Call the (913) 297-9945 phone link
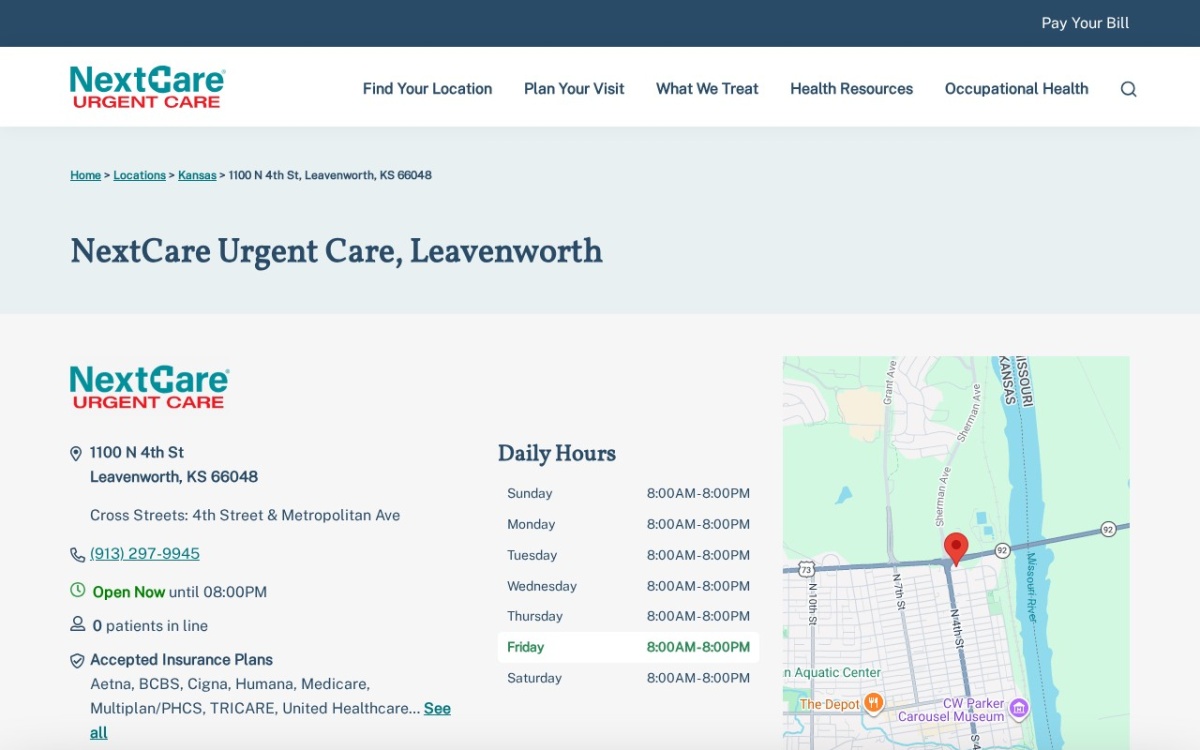The image size is (1200, 750). pyautogui.click(x=145, y=554)
